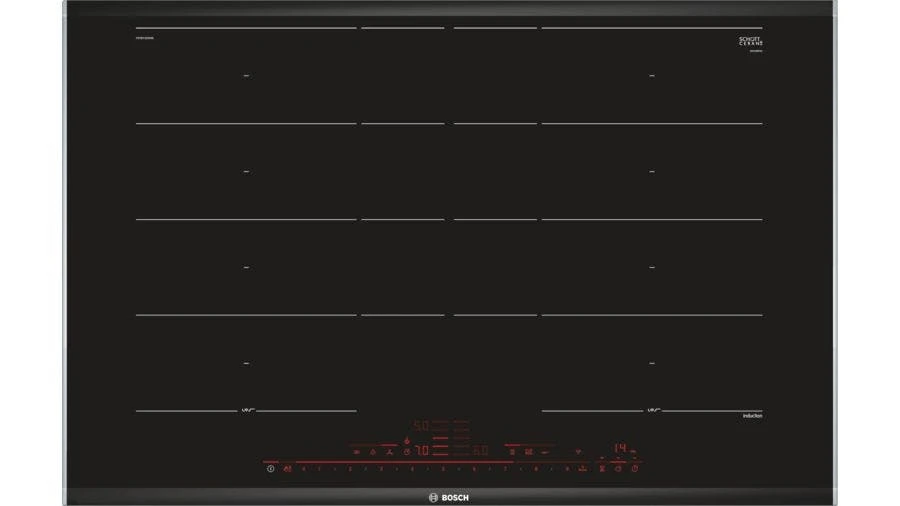Touch the PowerBoost icon at slider end
Viewport: 900px width, 506px height.
click(582, 468)
